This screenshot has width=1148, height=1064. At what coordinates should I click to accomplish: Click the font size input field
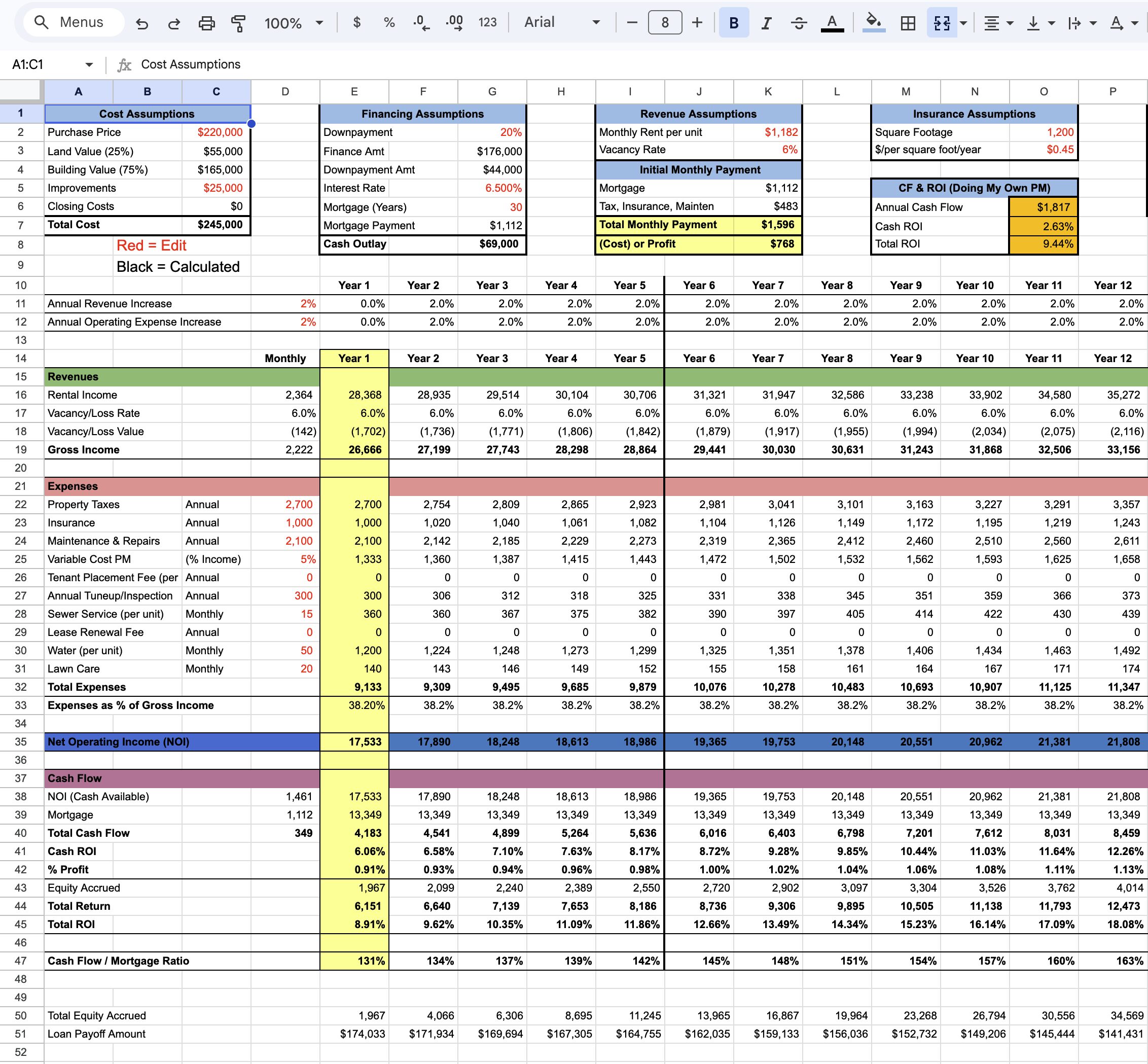coord(665,23)
